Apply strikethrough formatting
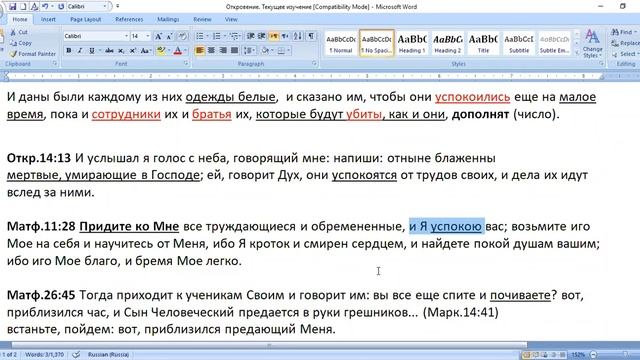The width and height of the screenshot is (640, 360). (x=109, y=51)
